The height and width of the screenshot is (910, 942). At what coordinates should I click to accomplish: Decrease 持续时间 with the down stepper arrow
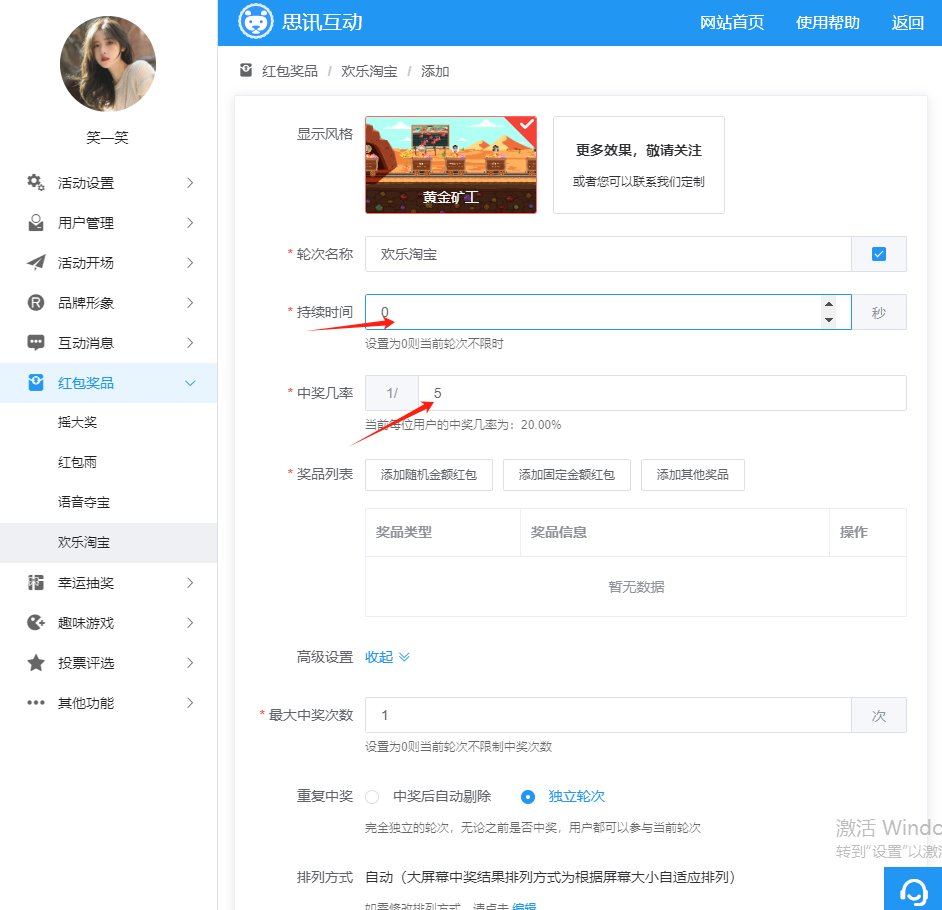point(829,320)
